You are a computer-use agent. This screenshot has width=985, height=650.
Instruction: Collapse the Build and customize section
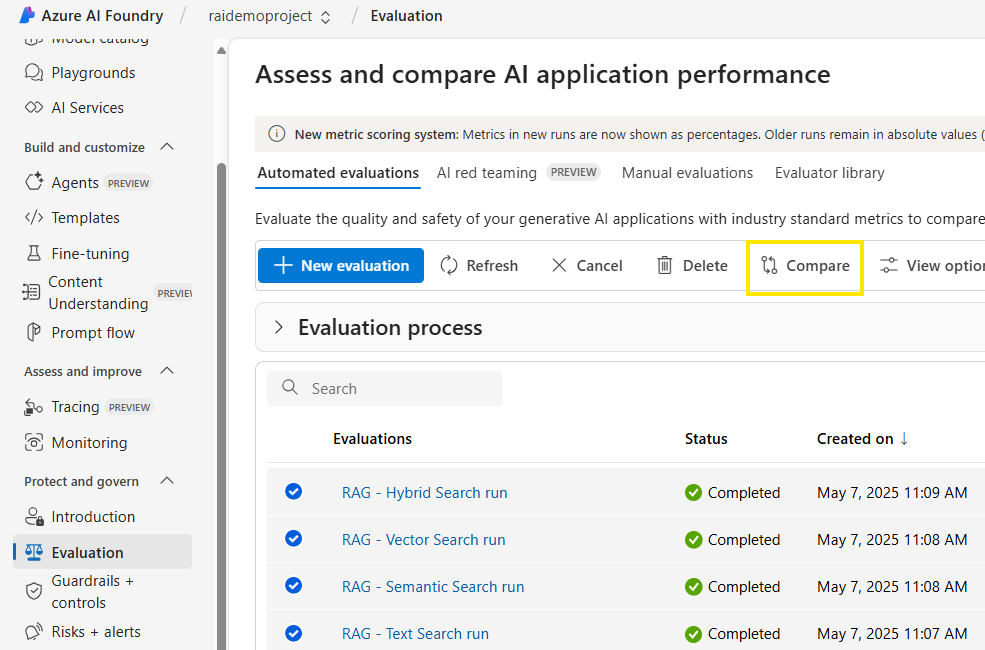(x=167, y=147)
